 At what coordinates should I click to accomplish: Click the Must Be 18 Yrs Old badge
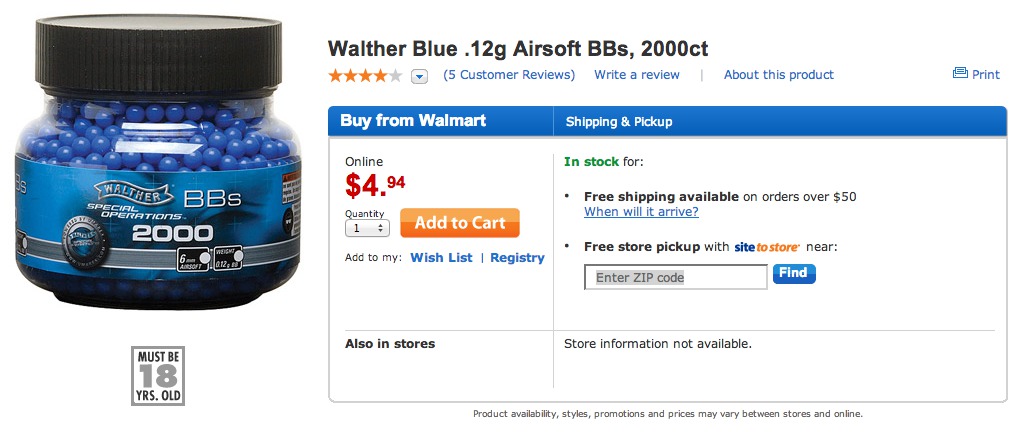[158, 375]
